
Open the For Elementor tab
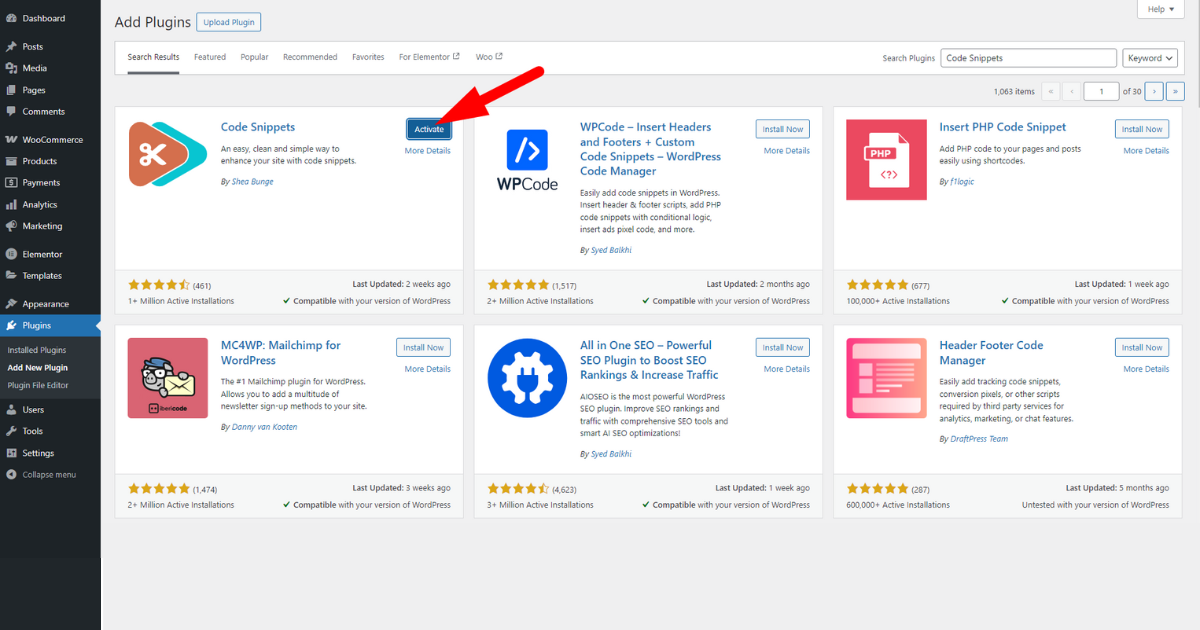[x=429, y=57]
